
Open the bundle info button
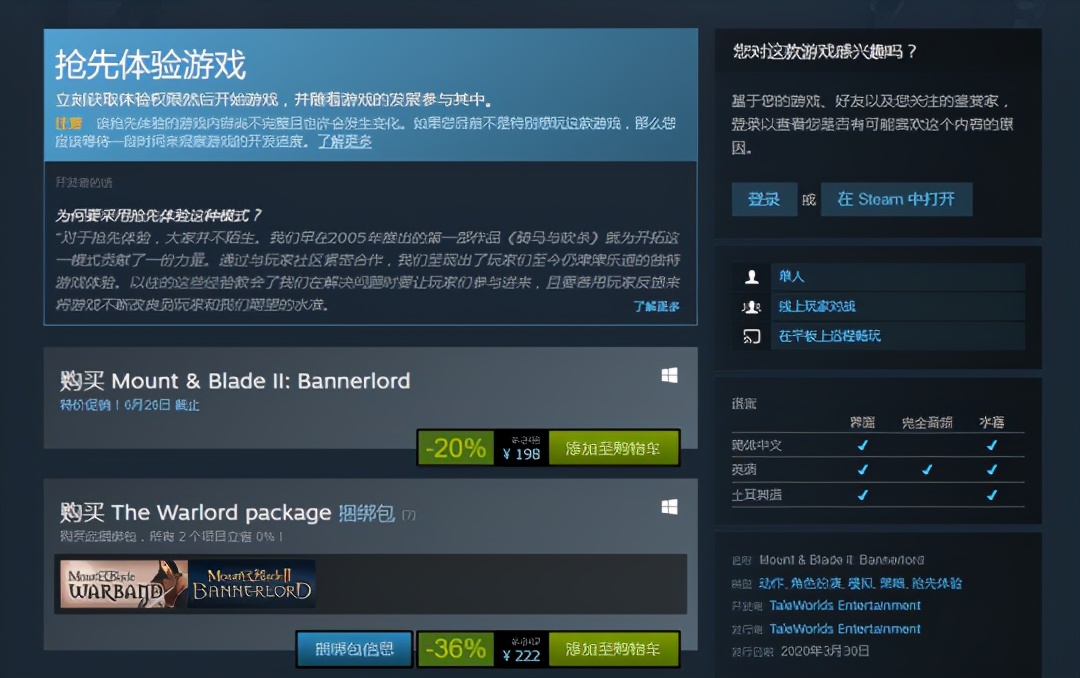[x=355, y=649]
